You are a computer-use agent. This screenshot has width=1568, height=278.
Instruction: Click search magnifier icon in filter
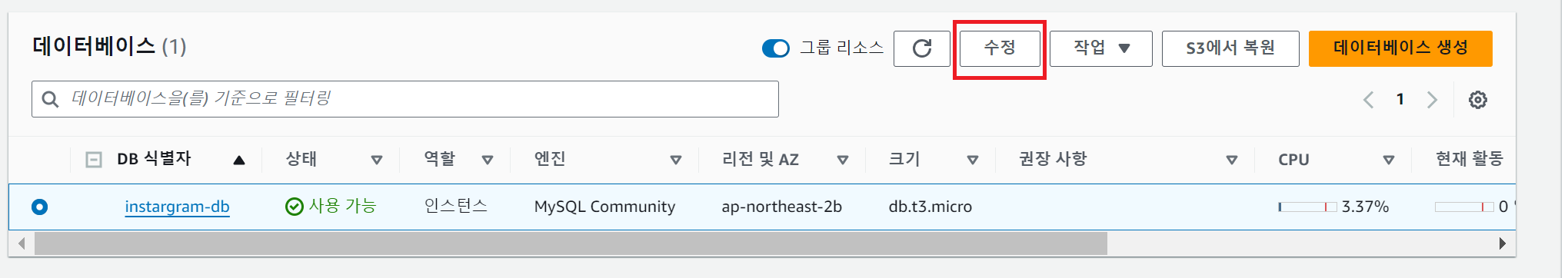50,99
